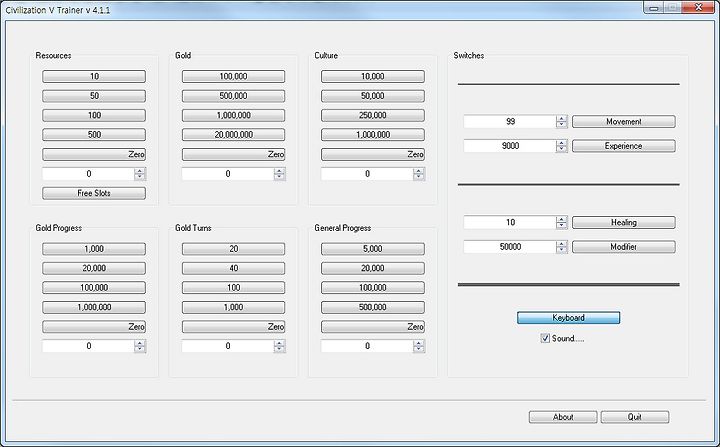Click the Experience value spinner arrows

561,146
